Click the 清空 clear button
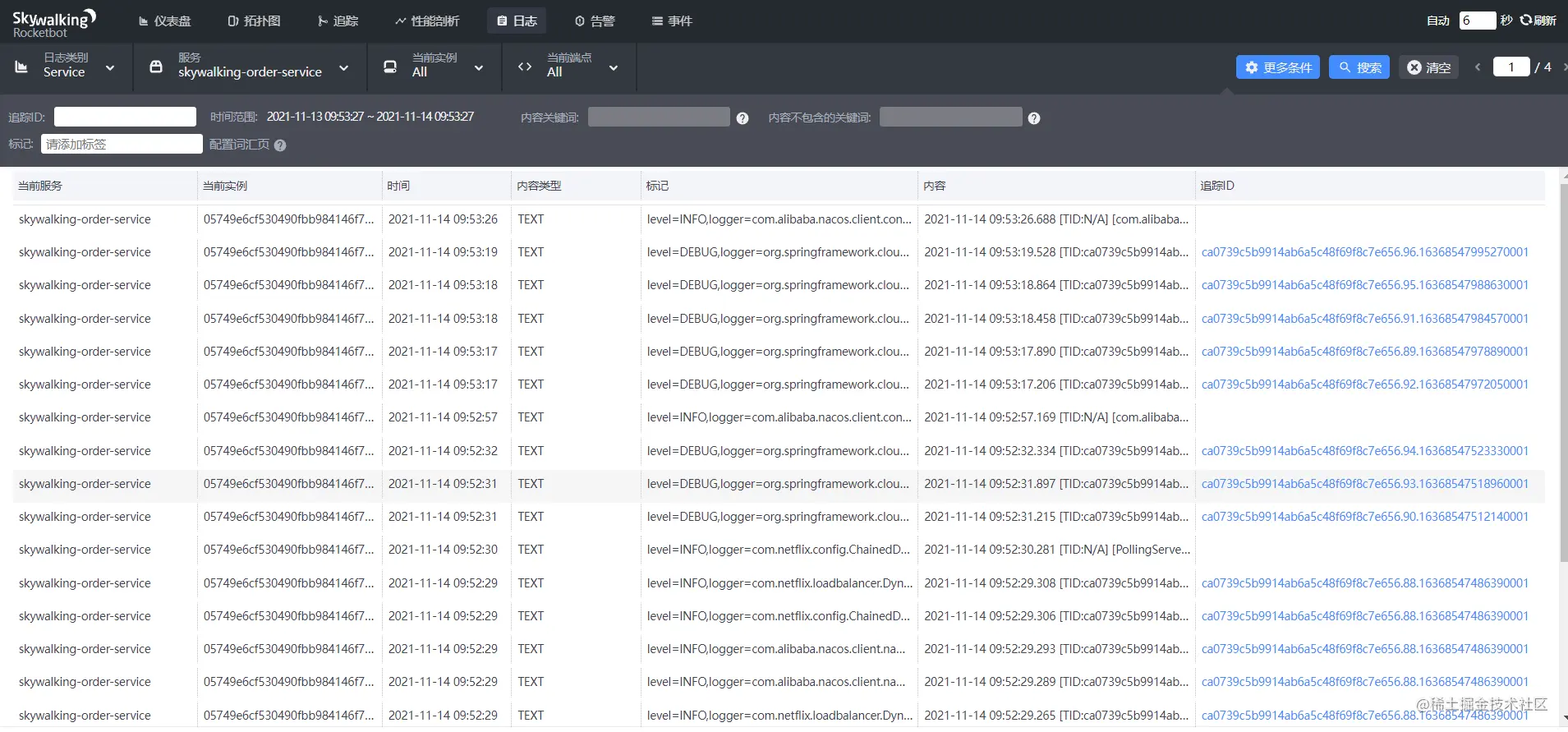This screenshot has height=732, width=1568. [x=1428, y=67]
